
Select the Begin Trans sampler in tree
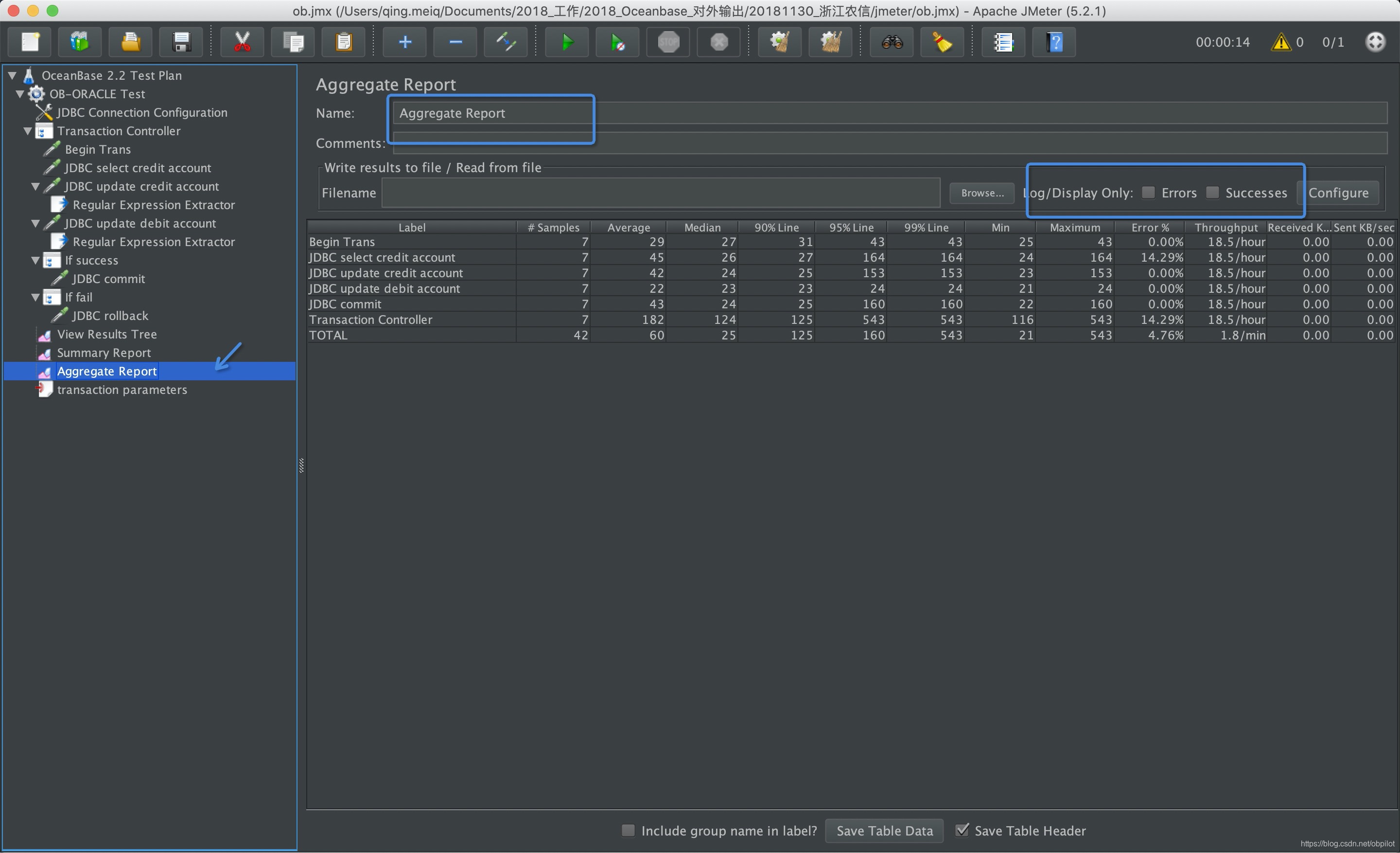click(98, 149)
